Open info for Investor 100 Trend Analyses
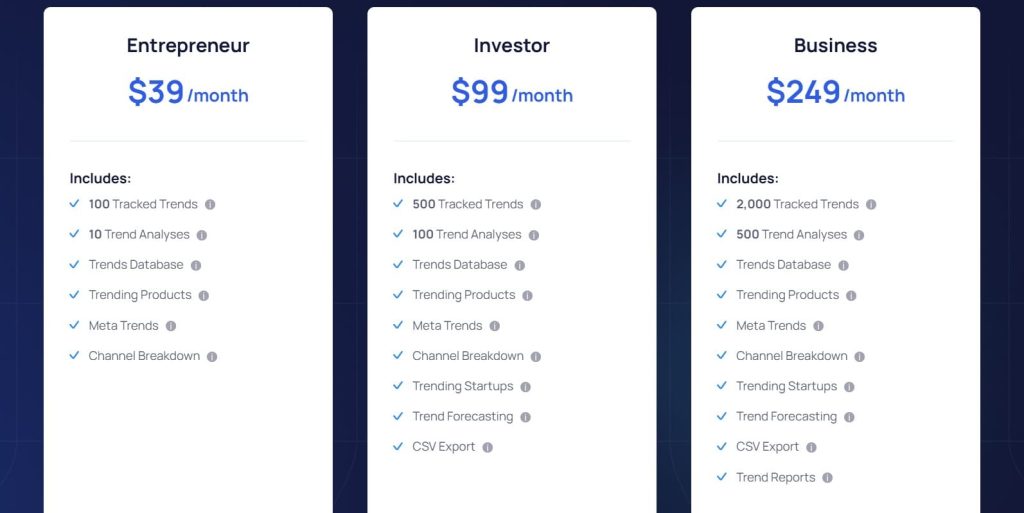 (534, 235)
